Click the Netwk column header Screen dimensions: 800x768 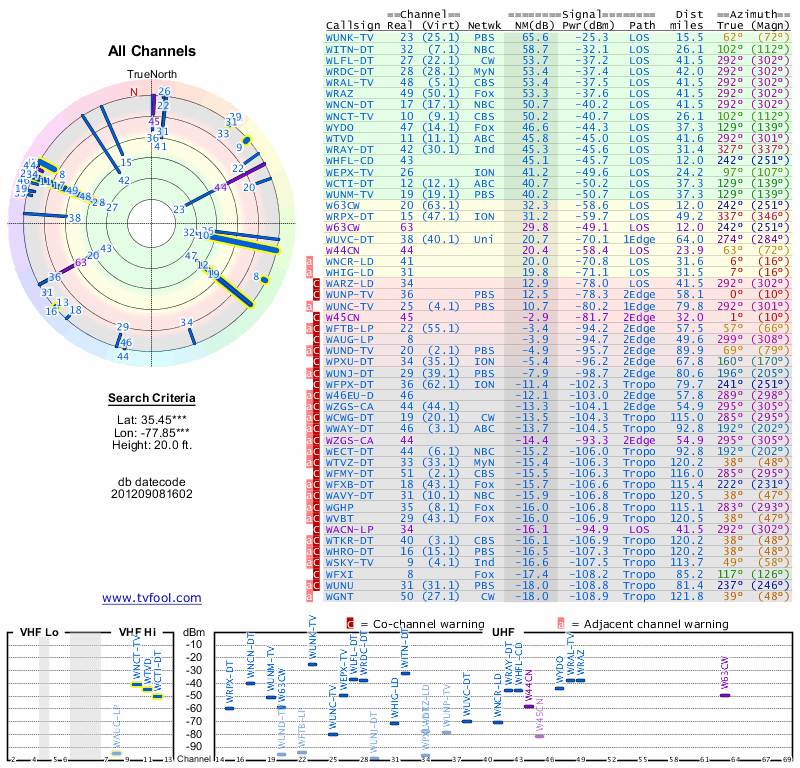(485, 26)
